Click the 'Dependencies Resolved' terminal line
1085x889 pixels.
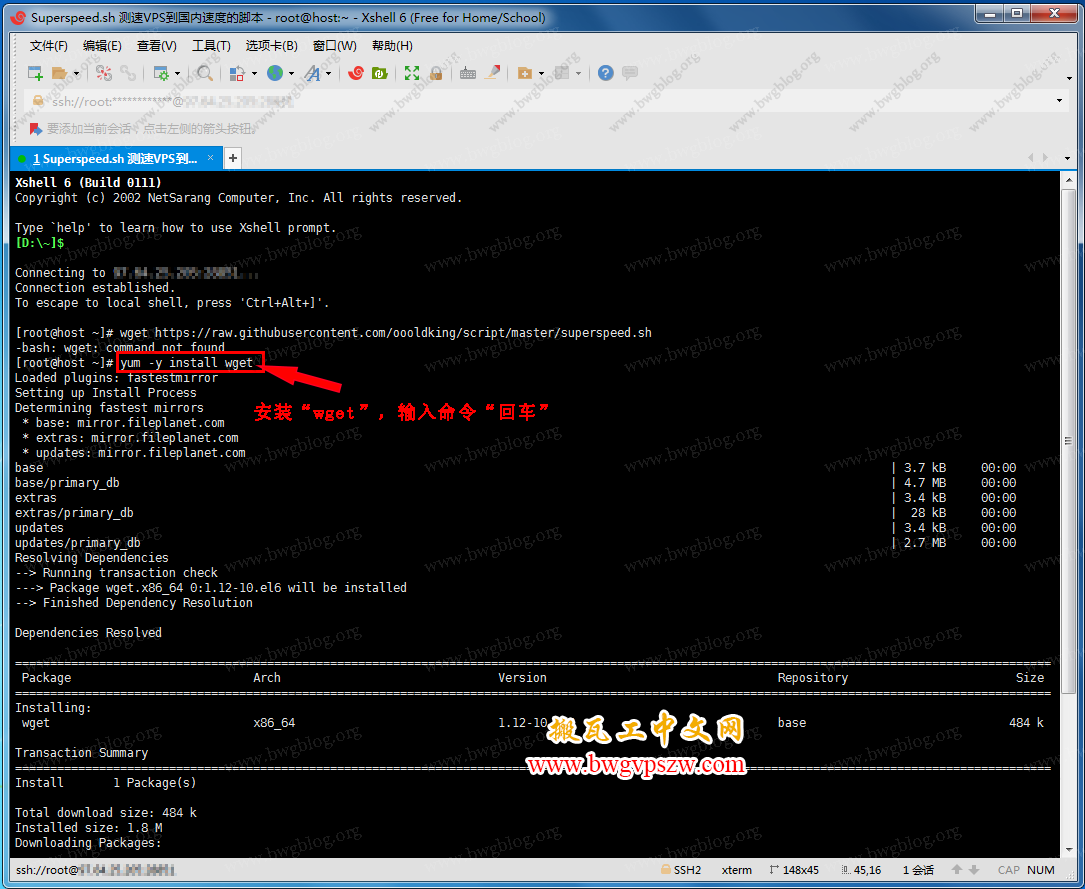tap(88, 632)
